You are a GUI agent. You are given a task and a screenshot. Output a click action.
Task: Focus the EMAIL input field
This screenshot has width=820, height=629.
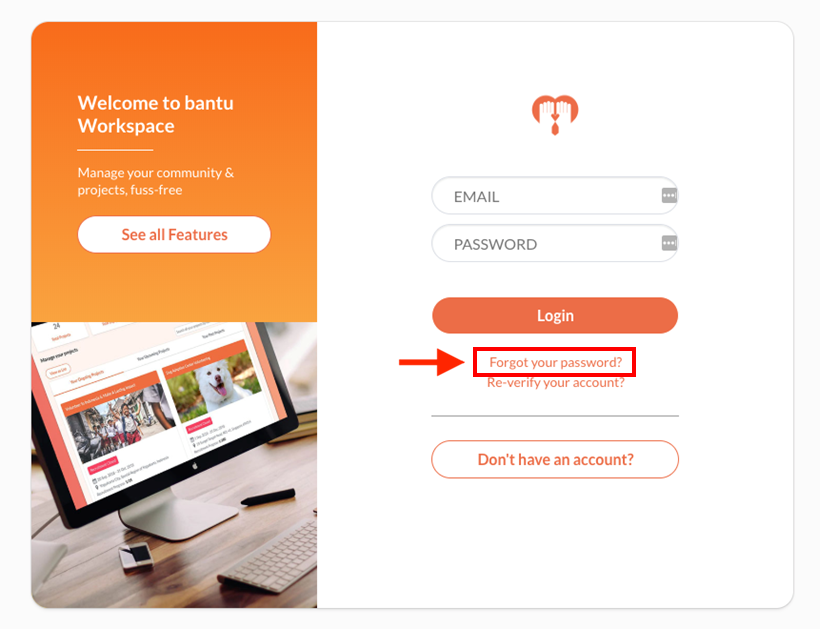pyautogui.click(x=555, y=196)
